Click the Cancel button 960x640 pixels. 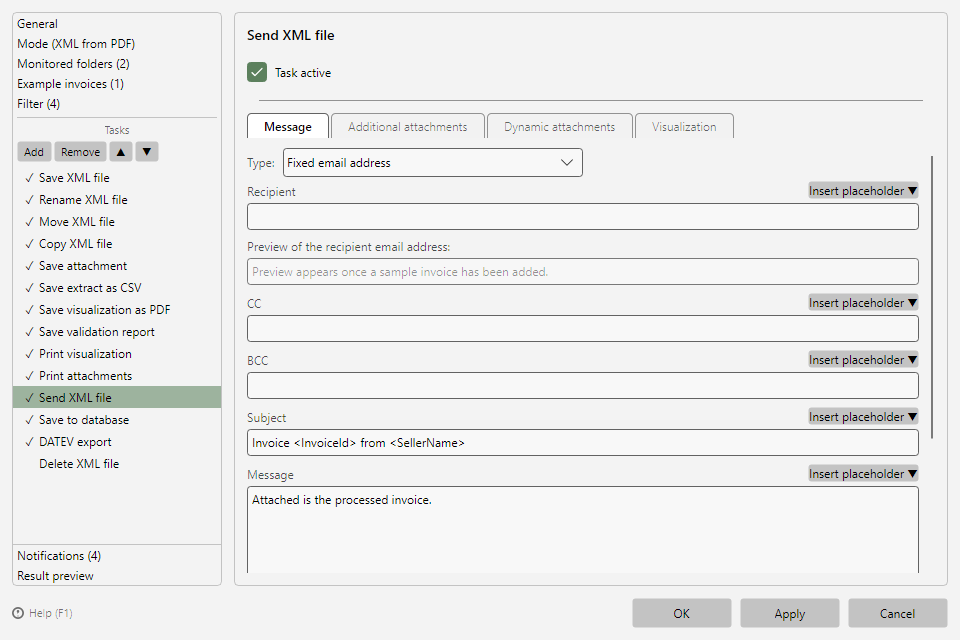coord(898,614)
